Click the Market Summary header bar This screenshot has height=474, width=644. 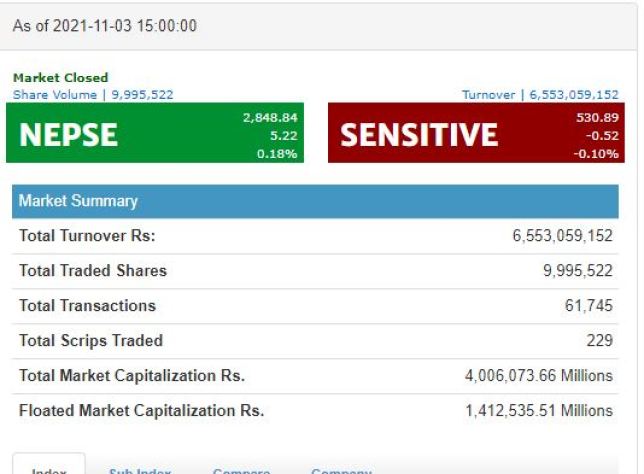(x=315, y=201)
